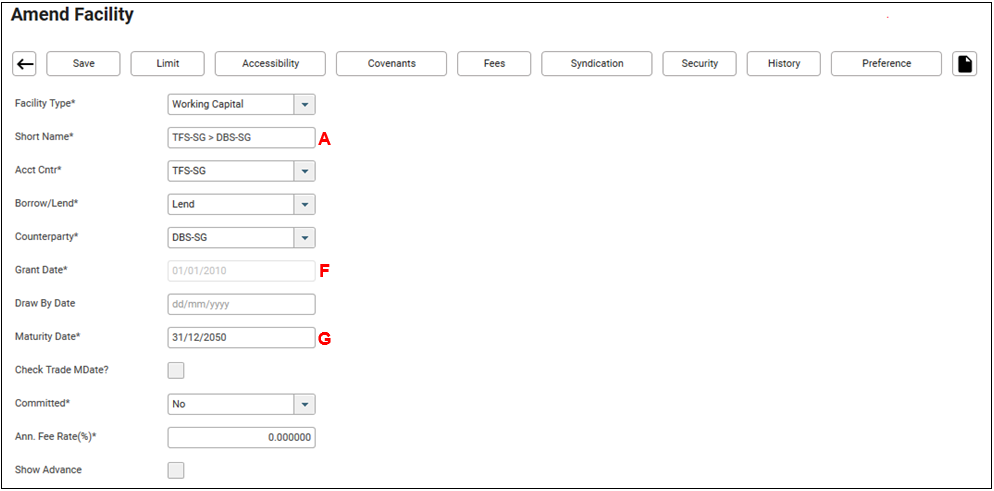Viewport: 994px width, 491px height.
Task: Click the back arrow icon
Action: coord(25,64)
